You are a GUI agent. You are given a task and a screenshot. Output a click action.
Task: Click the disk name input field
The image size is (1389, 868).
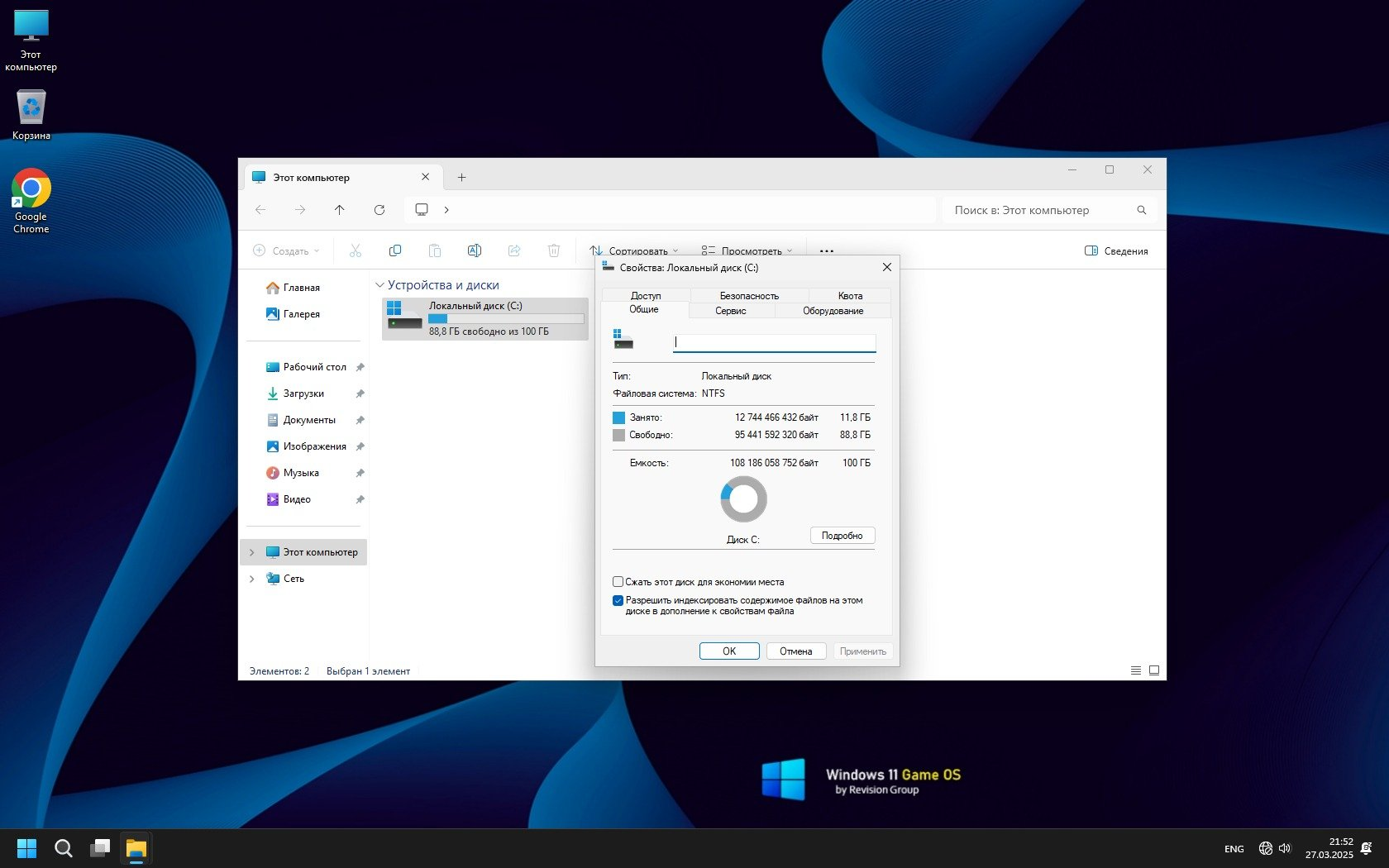point(774,342)
